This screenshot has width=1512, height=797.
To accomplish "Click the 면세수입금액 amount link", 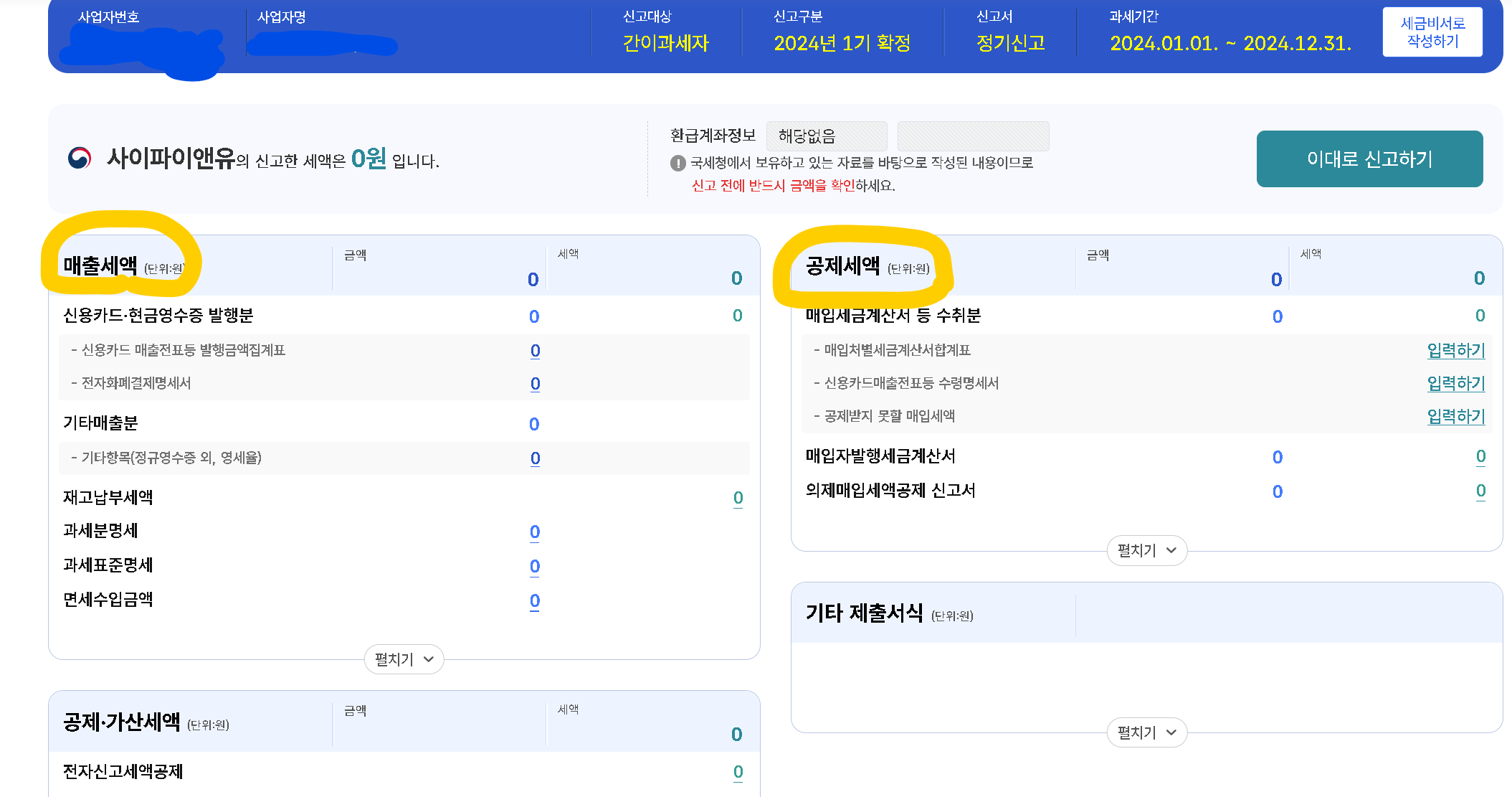I will click(535, 601).
